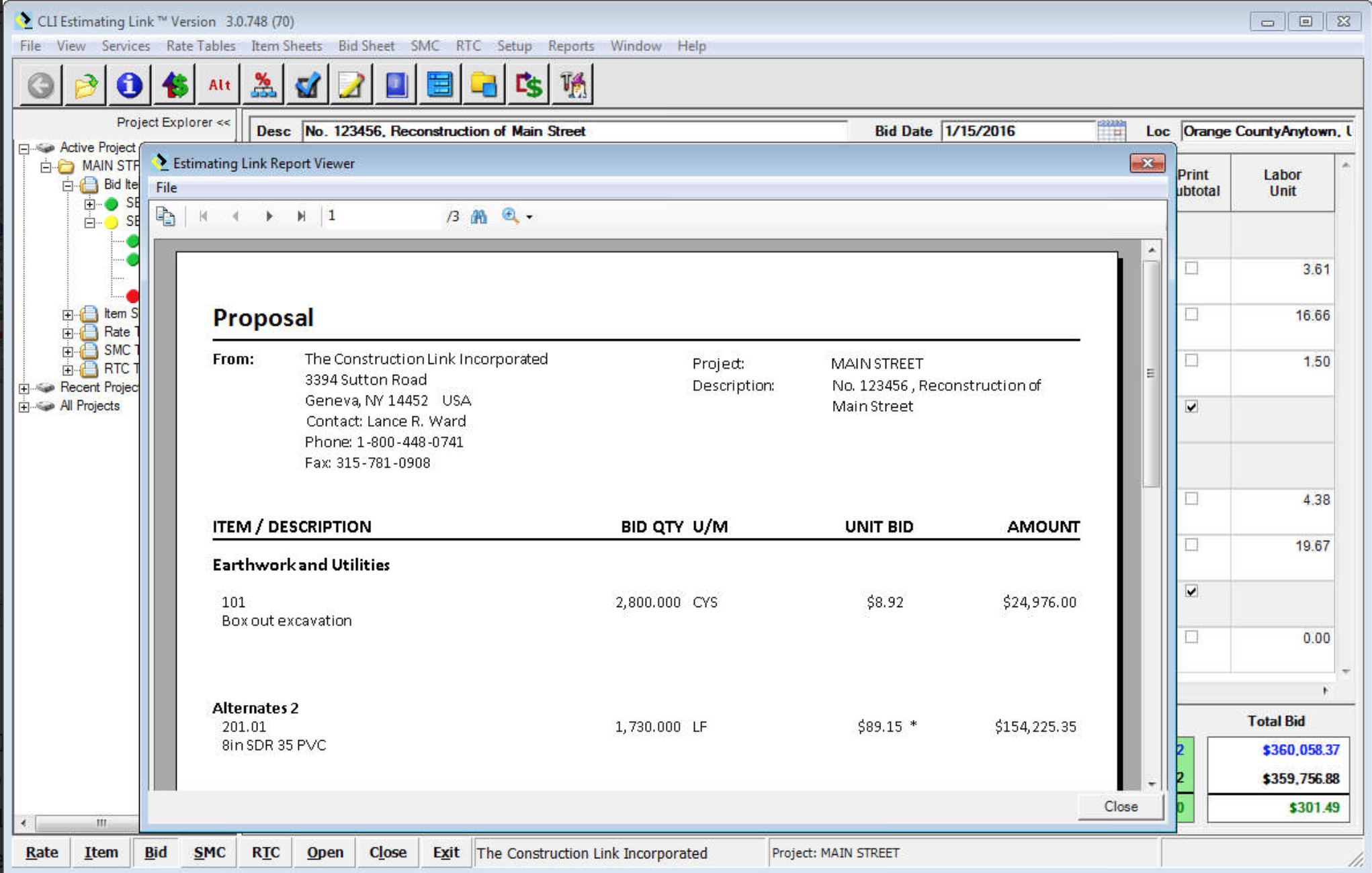Open the Reports menu
Viewport: 1372px width, 873px height.
point(570,46)
